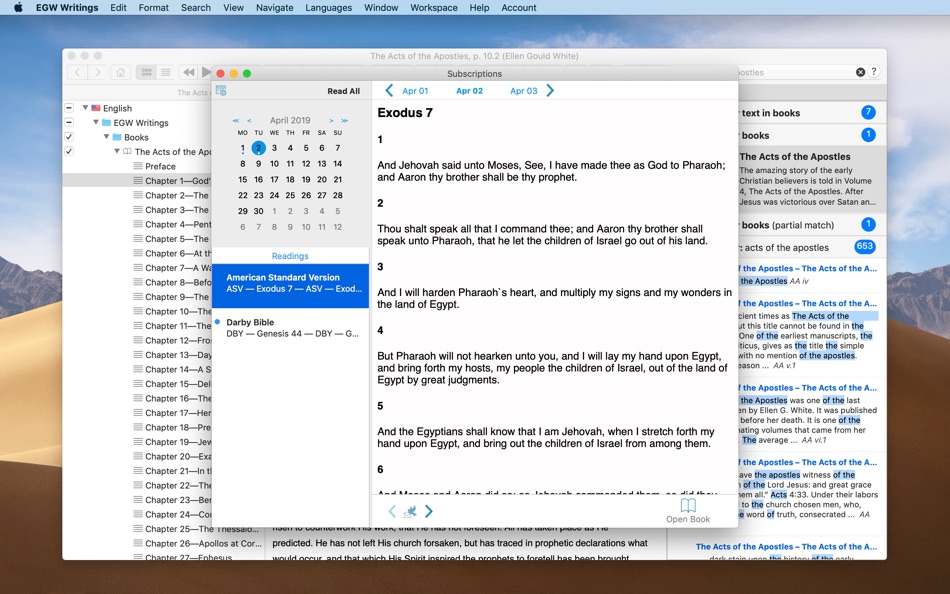The height and width of the screenshot is (594, 950).
Task: Click right arrow after Apr 03
Action: click(x=550, y=91)
